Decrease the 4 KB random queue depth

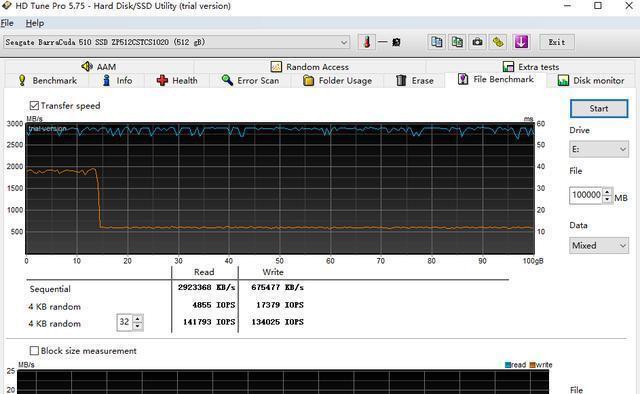click(x=138, y=326)
